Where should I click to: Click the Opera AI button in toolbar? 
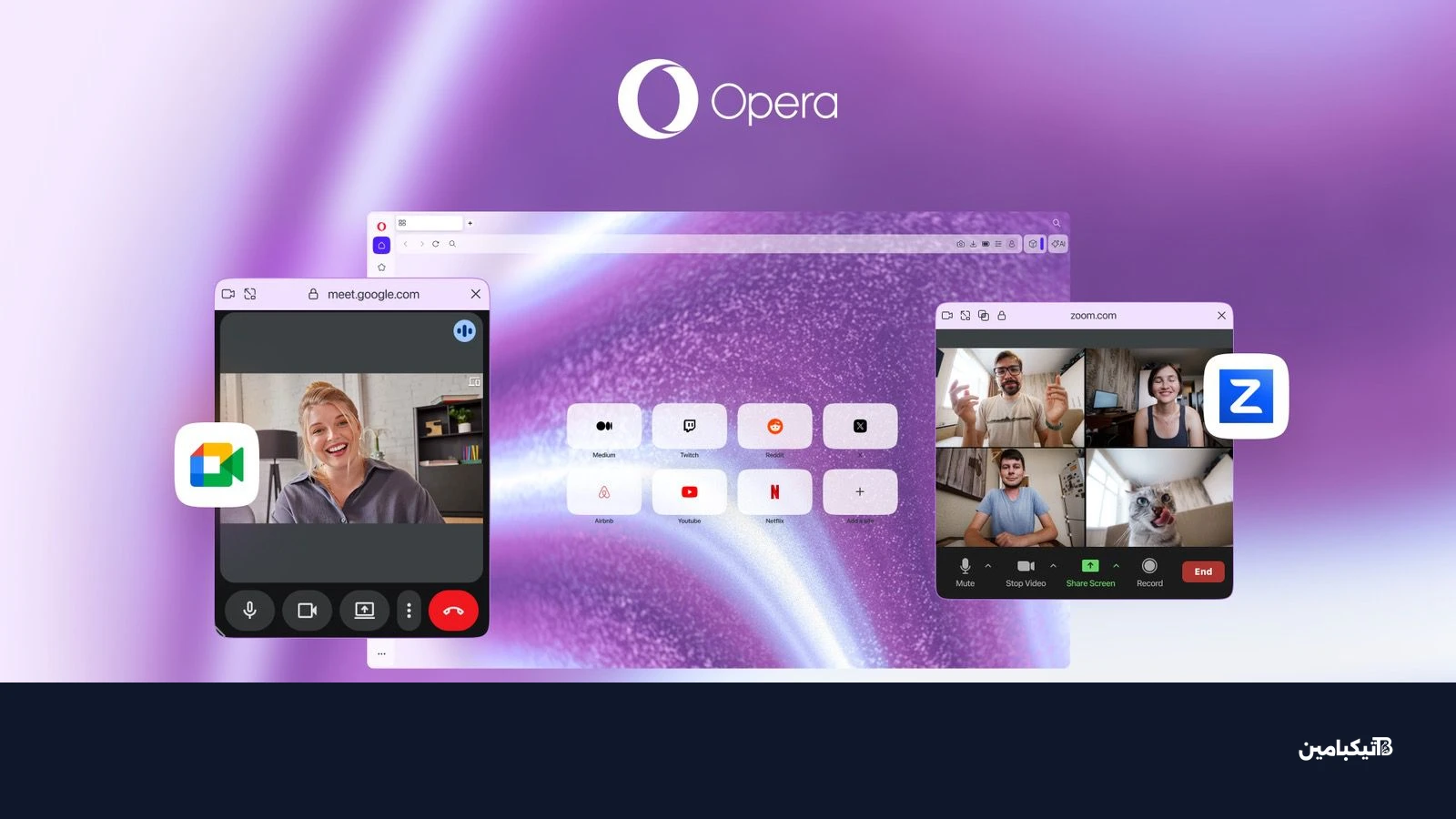pos(1057,244)
